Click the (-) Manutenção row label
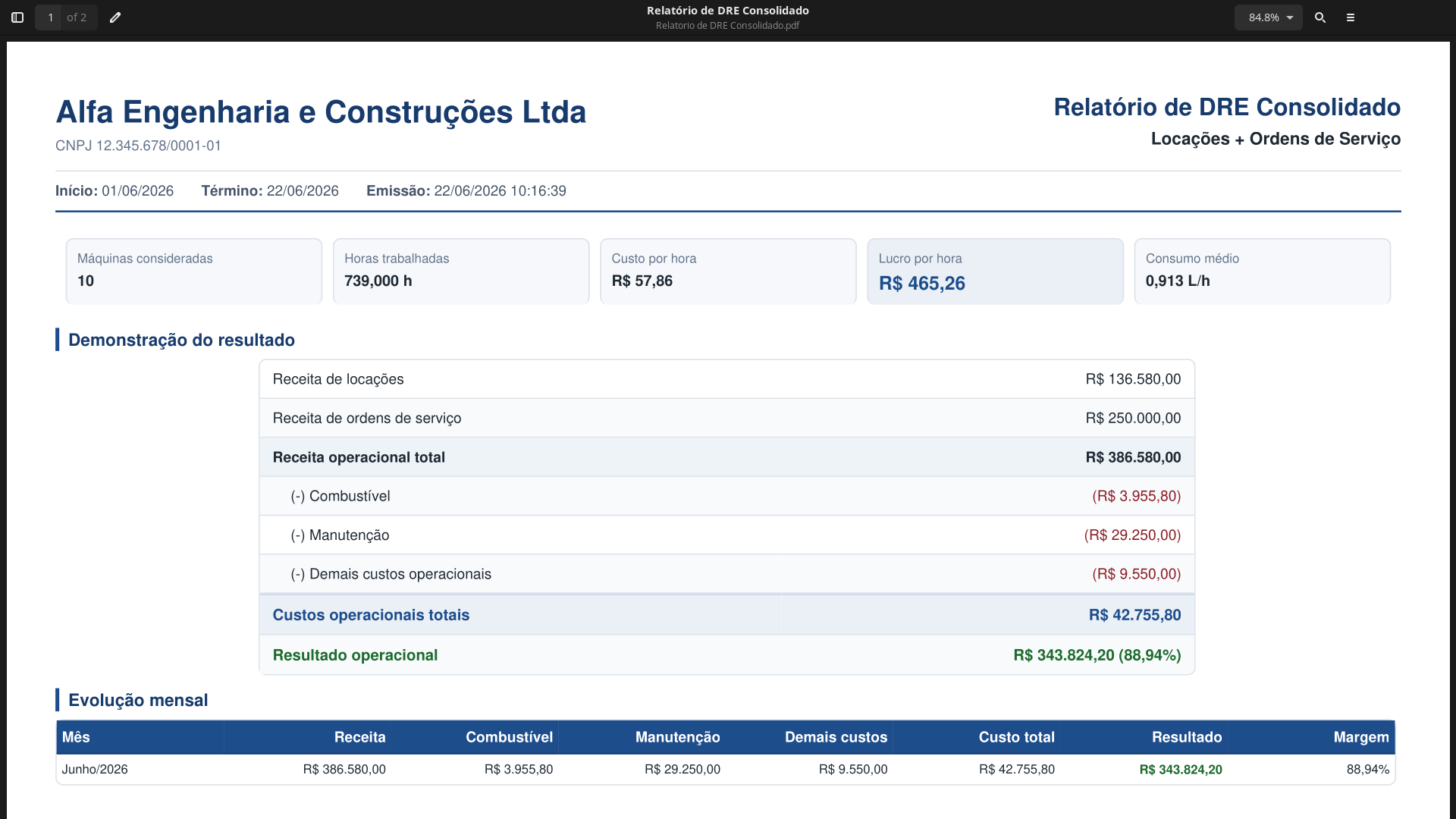 [x=340, y=535]
